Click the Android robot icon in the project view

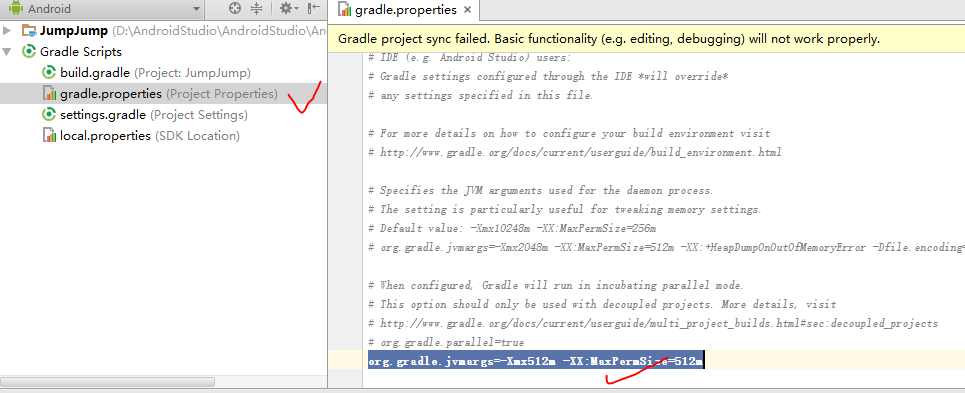click(x=15, y=9)
